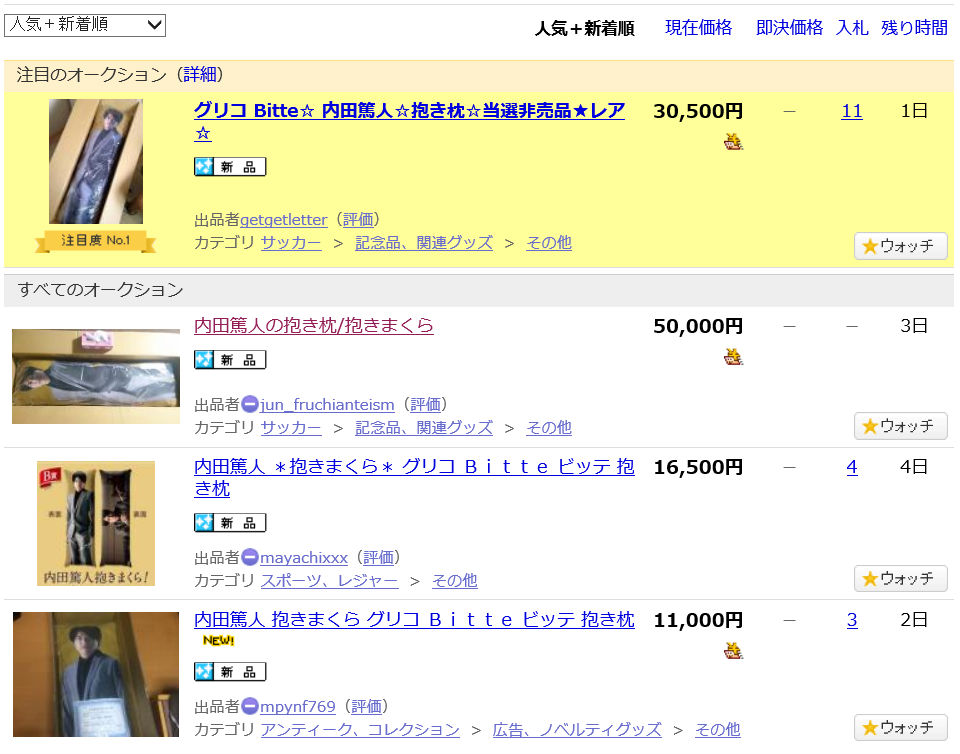Add the 50,000円 listing to watch list

tap(900, 426)
